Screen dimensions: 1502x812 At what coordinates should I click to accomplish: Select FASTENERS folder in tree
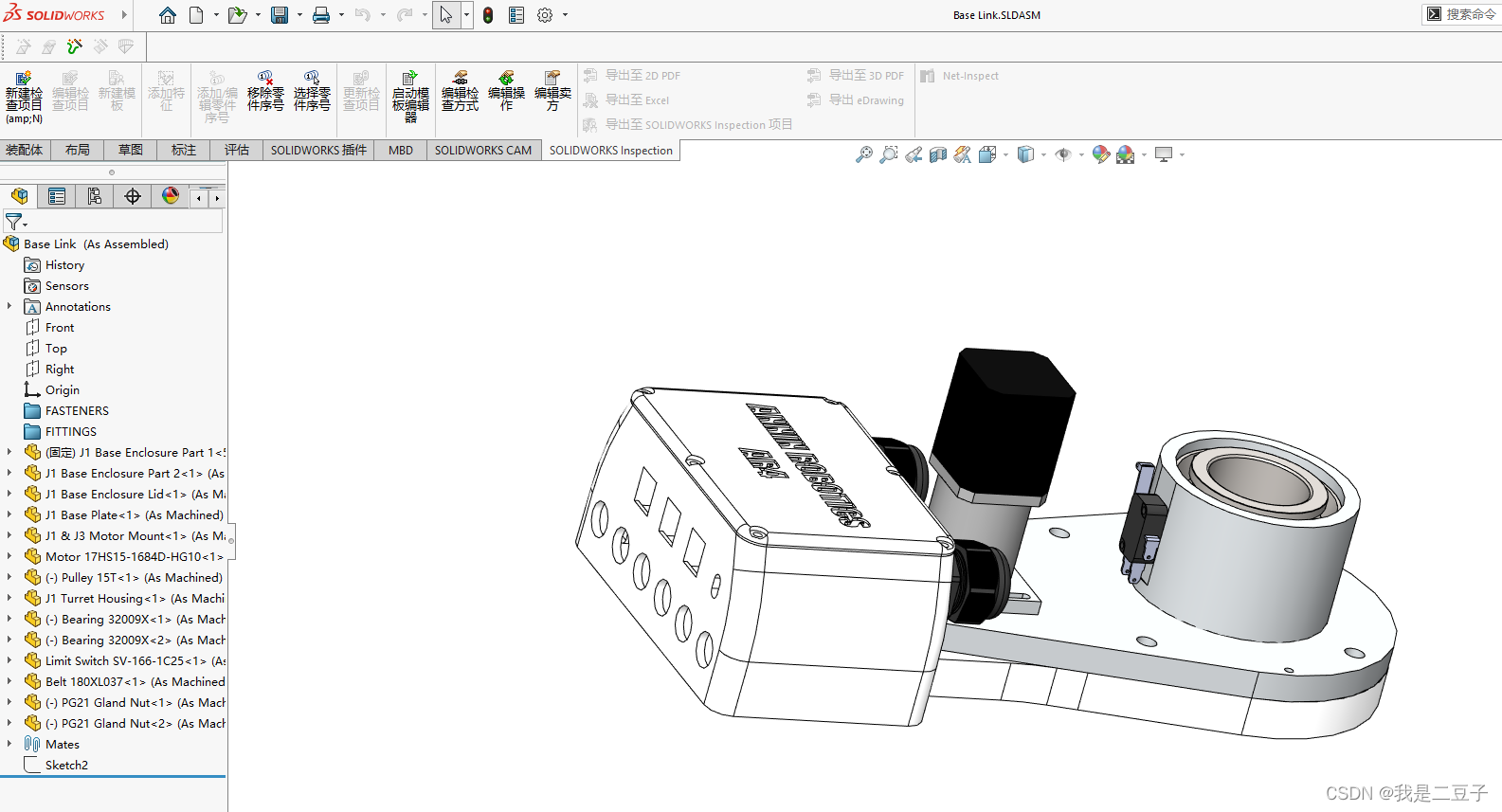pyautogui.click(x=77, y=411)
